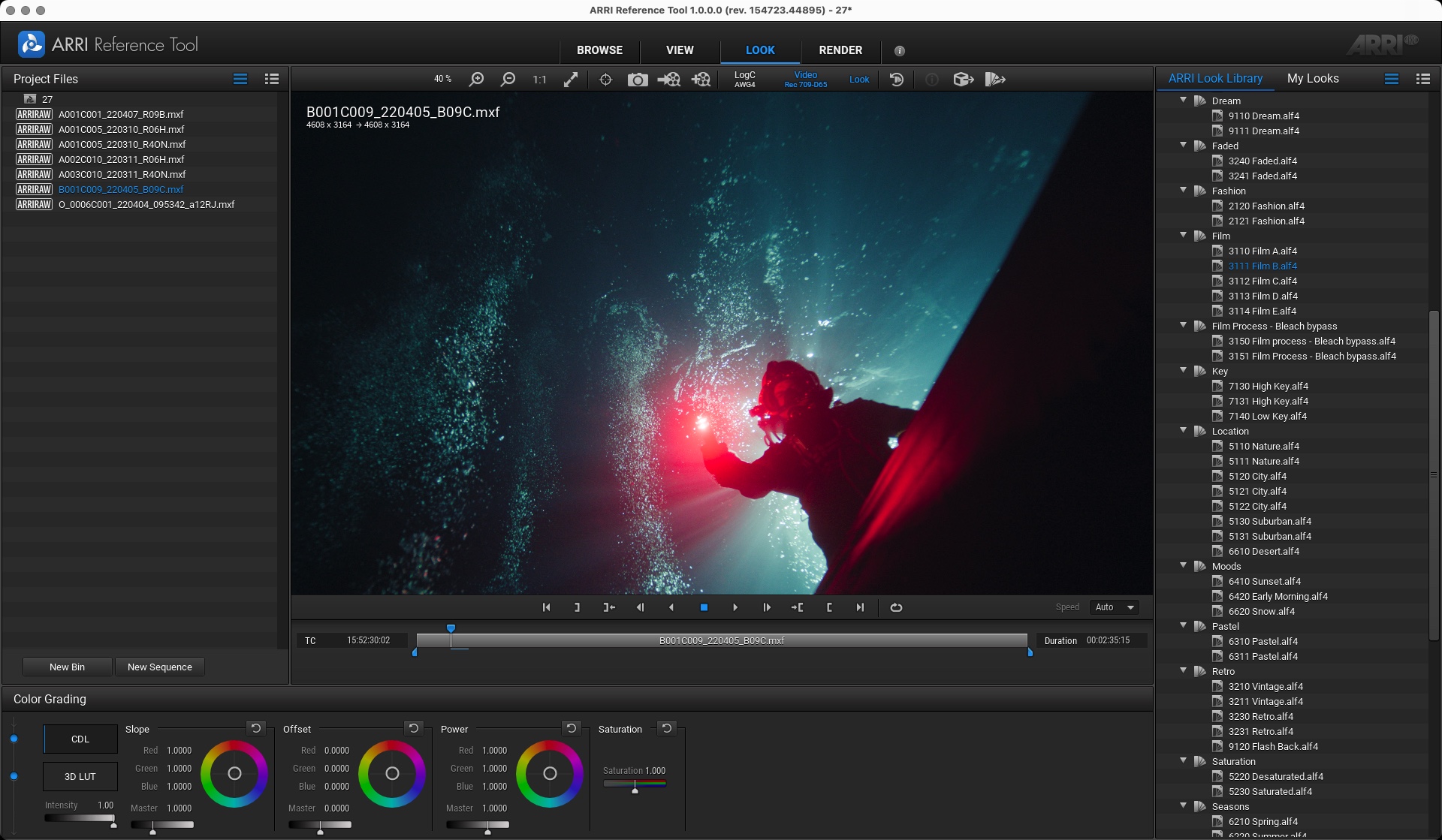Image resolution: width=1442 pixels, height=840 pixels.
Task: Click the Saturation slider
Action: click(x=635, y=784)
